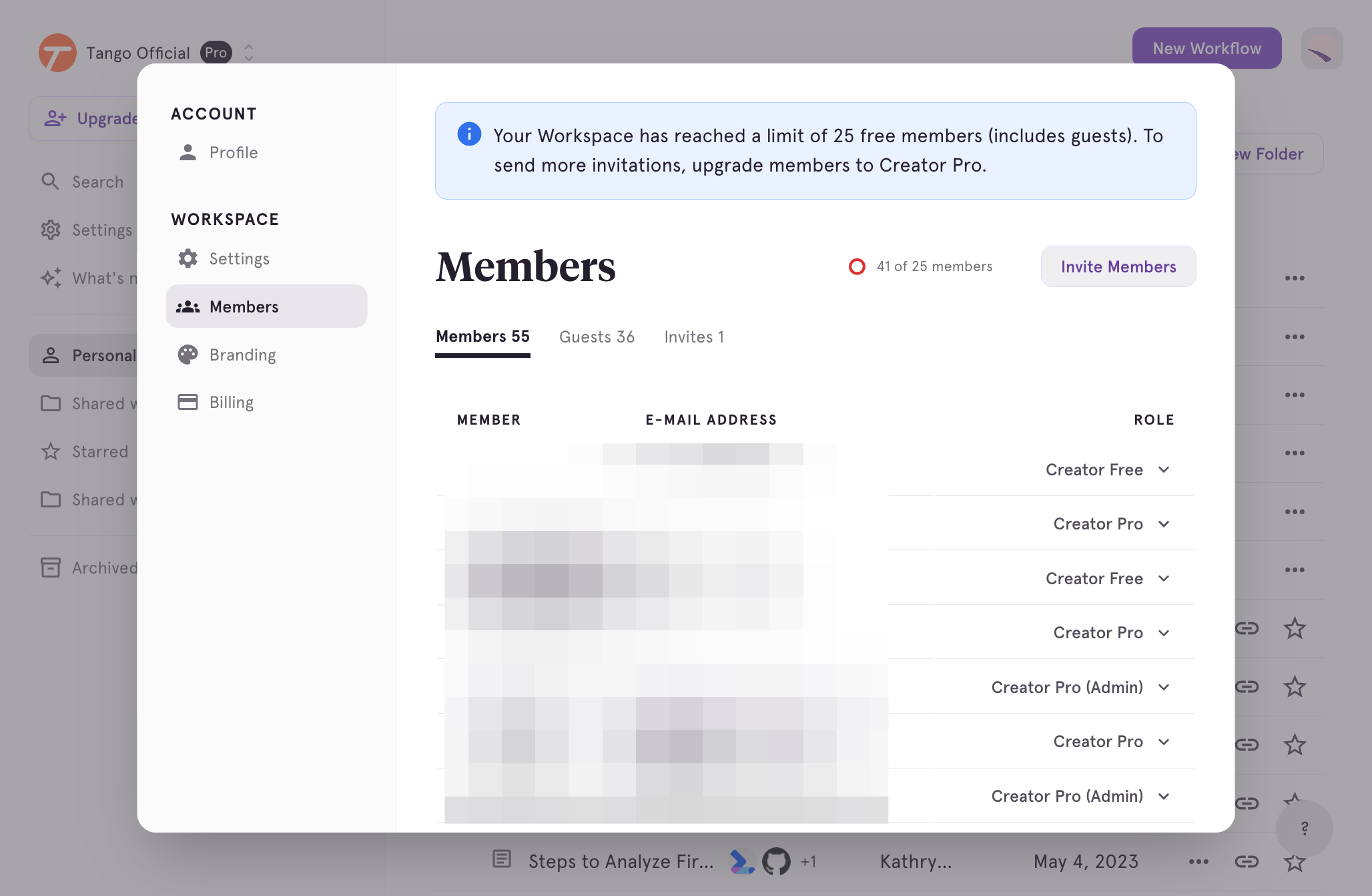This screenshot has height=896, width=1372.
Task: Click the Tango Official logo icon
Action: pos(57,53)
